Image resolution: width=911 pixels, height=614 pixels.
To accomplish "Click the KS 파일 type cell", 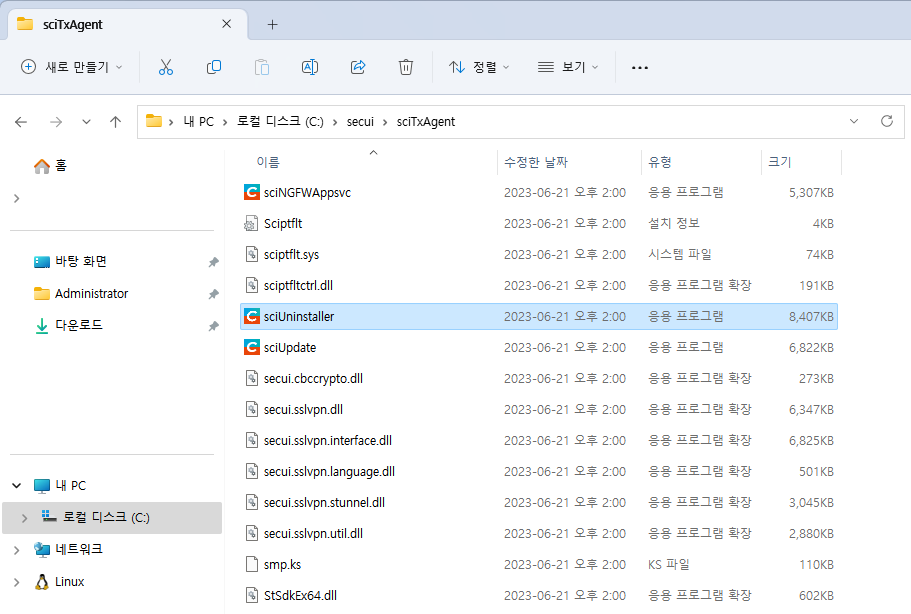I will pyautogui.click(x=669, y=565).
